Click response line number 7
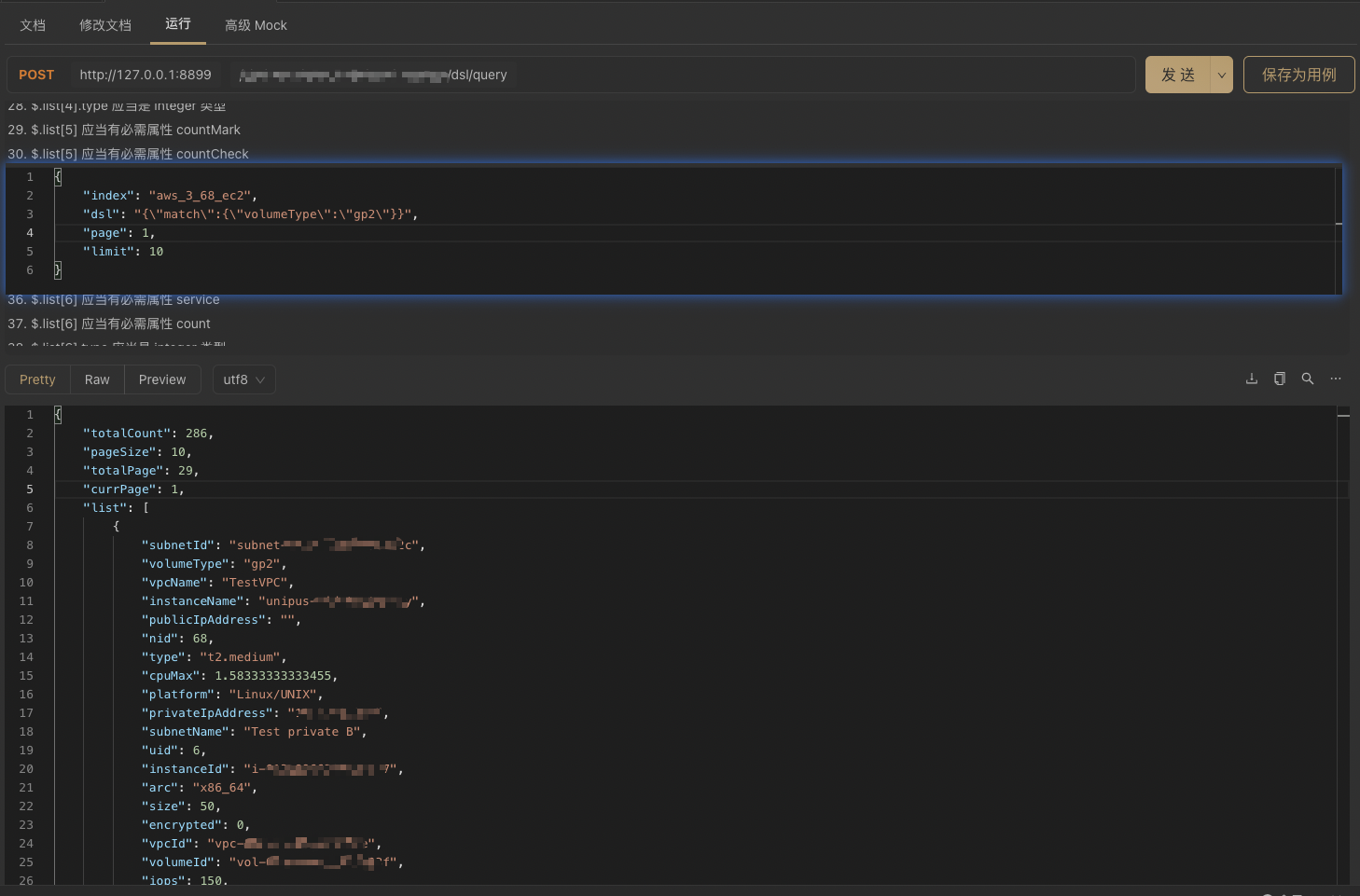 pos(30,527)
